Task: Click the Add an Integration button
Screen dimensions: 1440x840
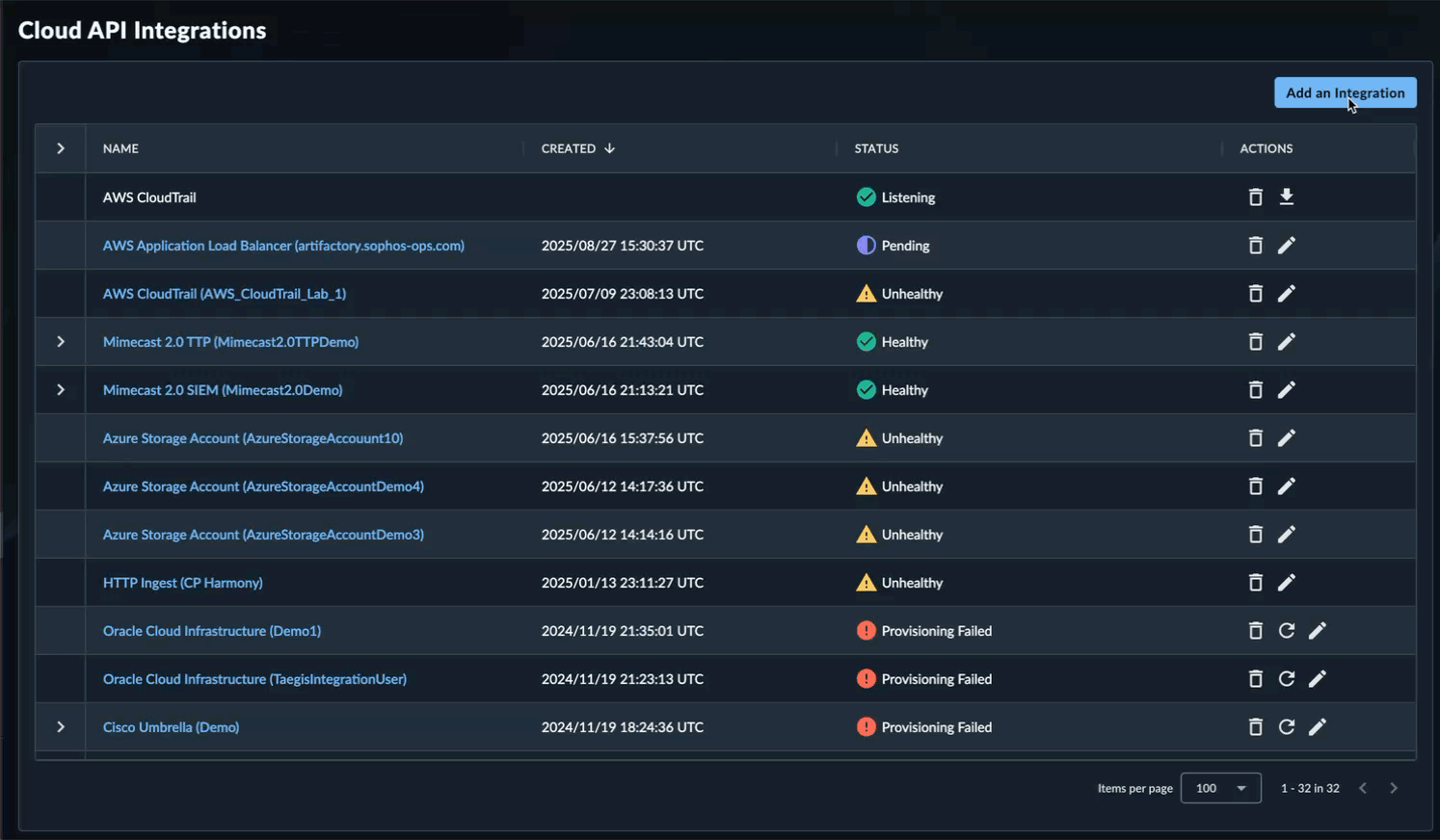Action: click(1345, 92)
